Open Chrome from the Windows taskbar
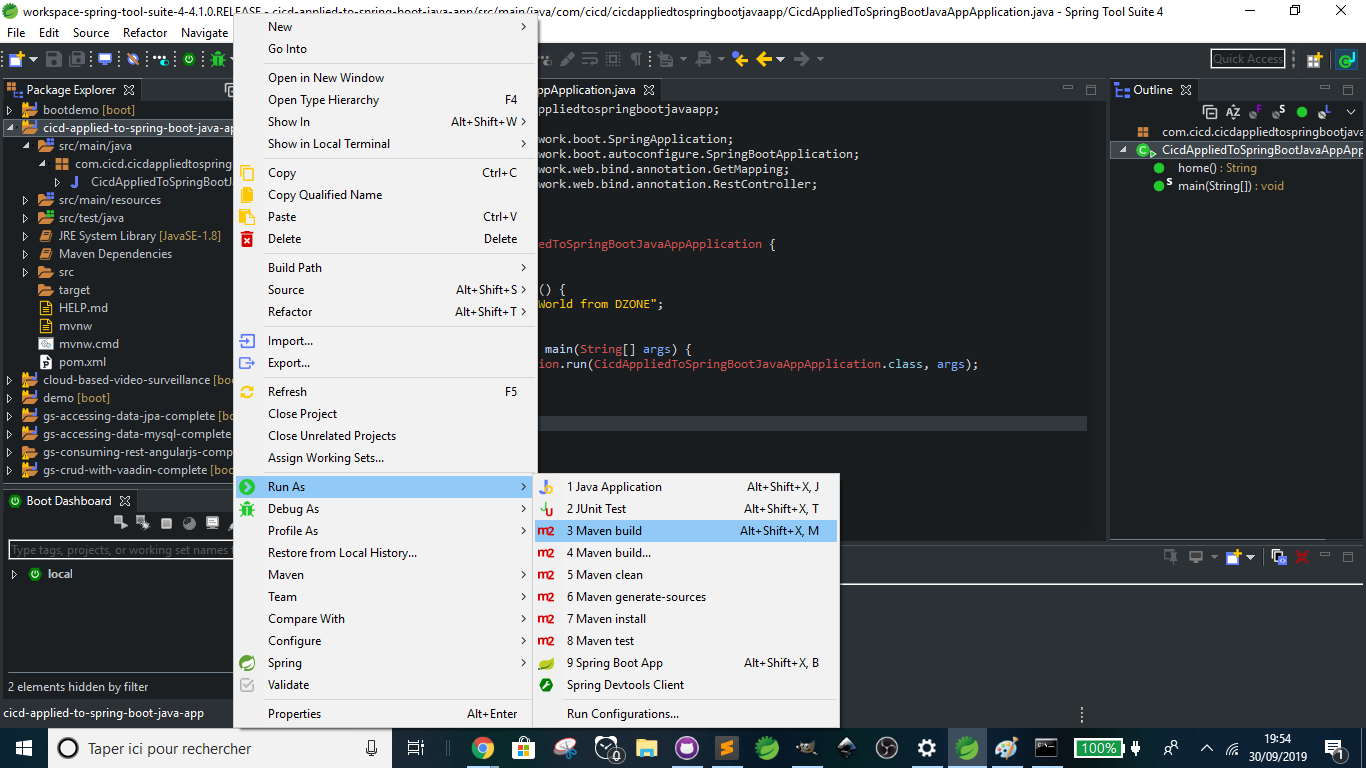1366x768 pixels. pyautogui.click(x=483, y=748)
